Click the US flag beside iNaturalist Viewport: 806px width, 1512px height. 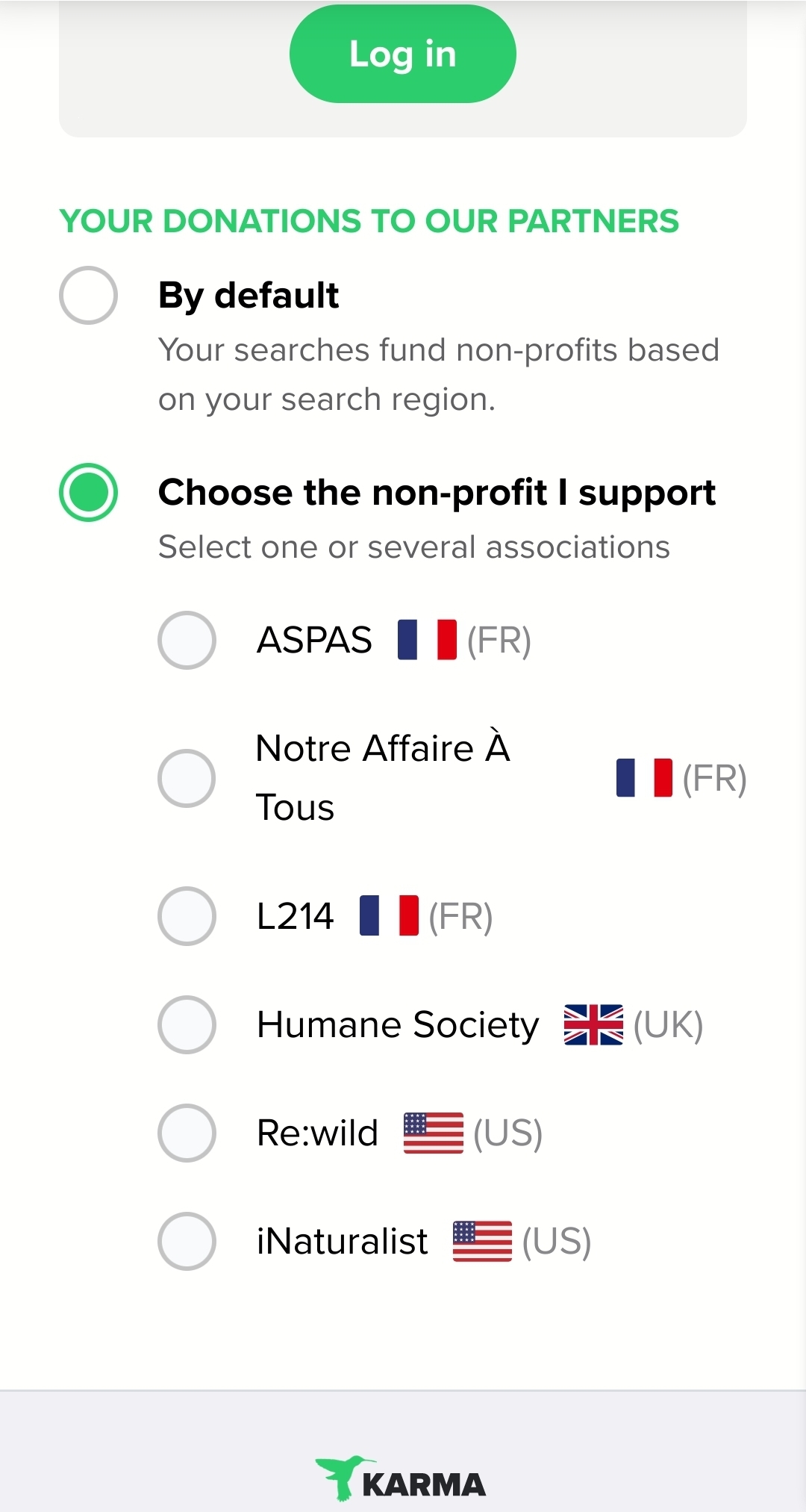[x=482, y=1241]
